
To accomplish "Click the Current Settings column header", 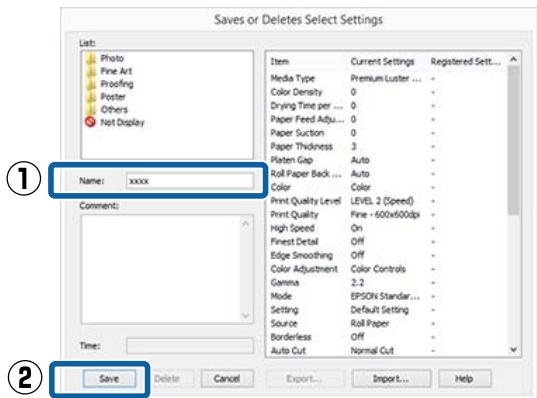I will pyautogui.click(x=383, y=62).
